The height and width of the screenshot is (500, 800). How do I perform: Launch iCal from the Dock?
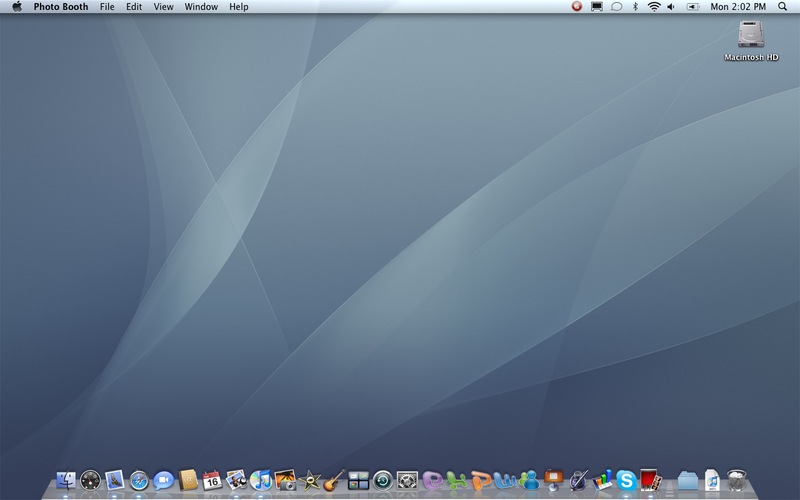212,480
